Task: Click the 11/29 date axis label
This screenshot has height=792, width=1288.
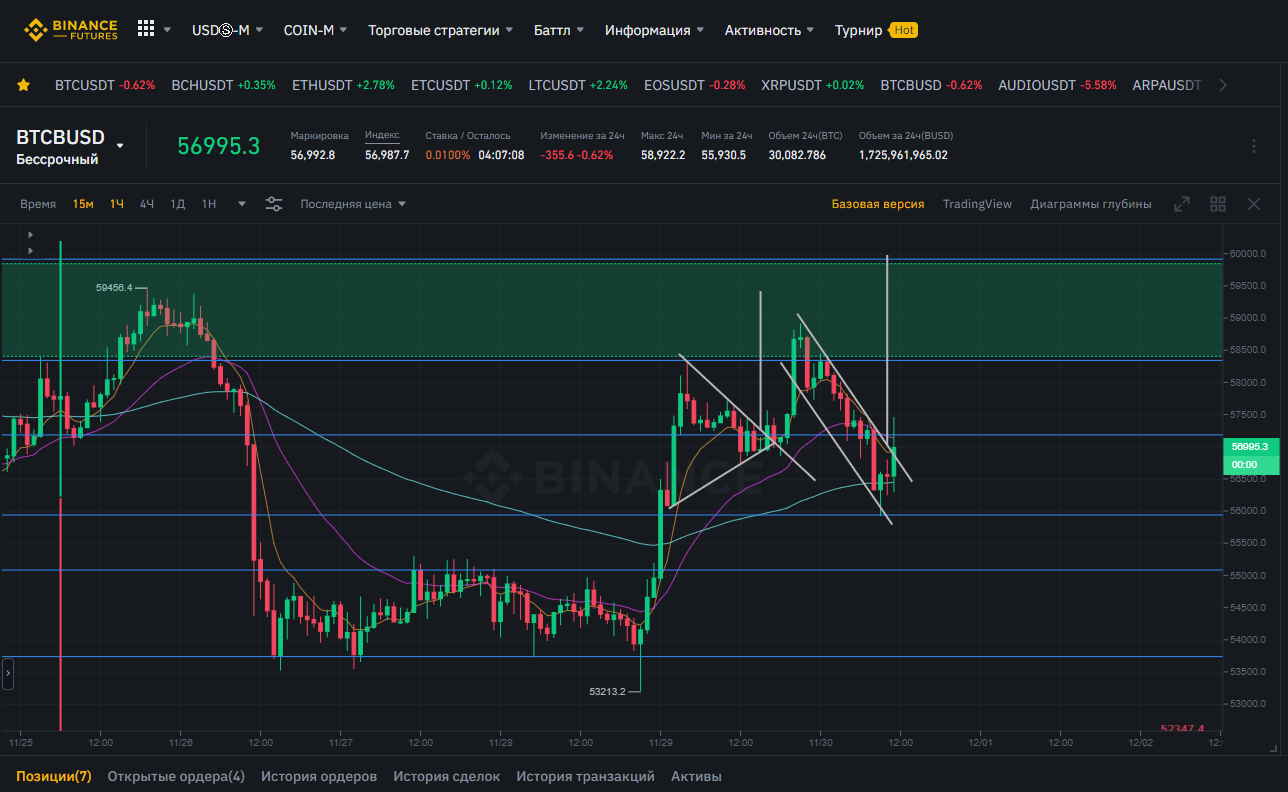Action: (660, 743)
